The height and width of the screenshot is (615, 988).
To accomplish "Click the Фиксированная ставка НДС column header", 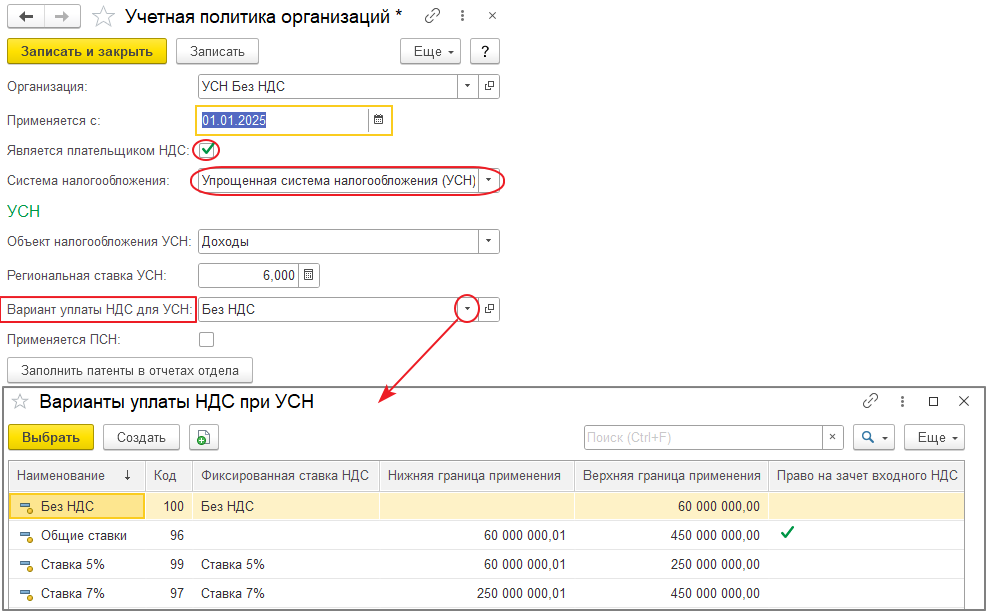I will tap(285, 476).
